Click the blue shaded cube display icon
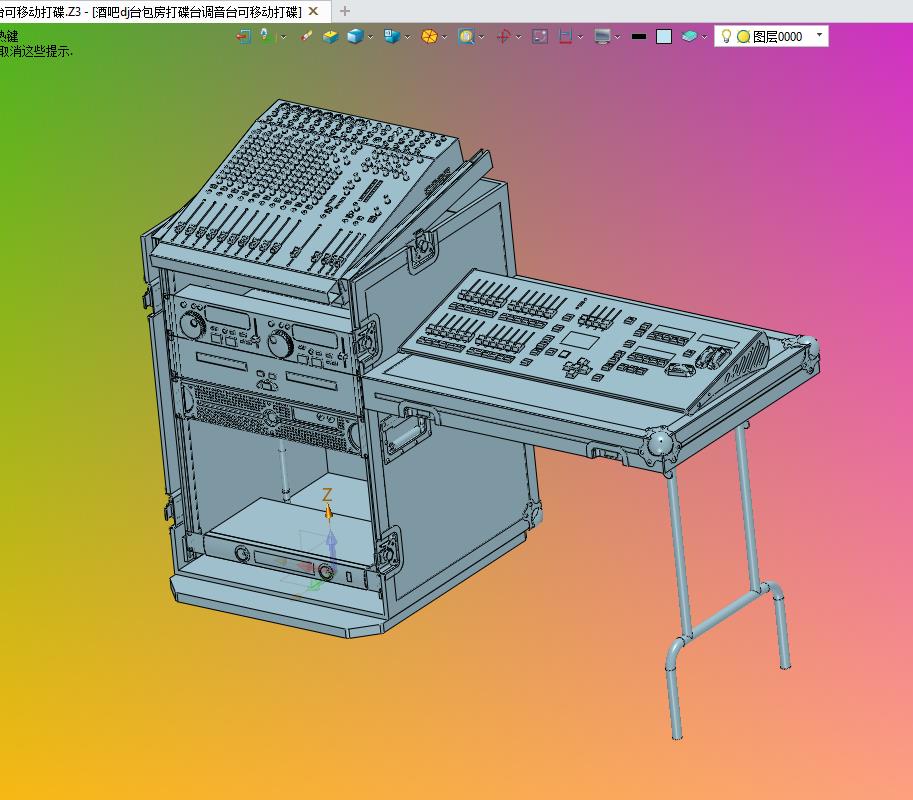 (355, 36)
